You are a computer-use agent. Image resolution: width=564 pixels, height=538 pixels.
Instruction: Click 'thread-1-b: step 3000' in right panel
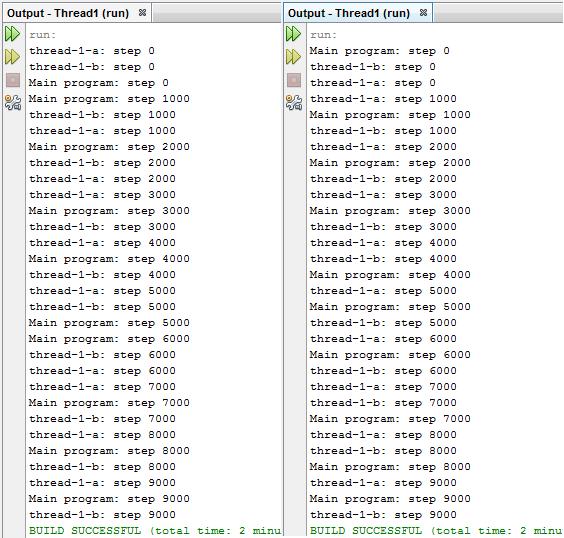pyautogui.click(x=383, y=227)
